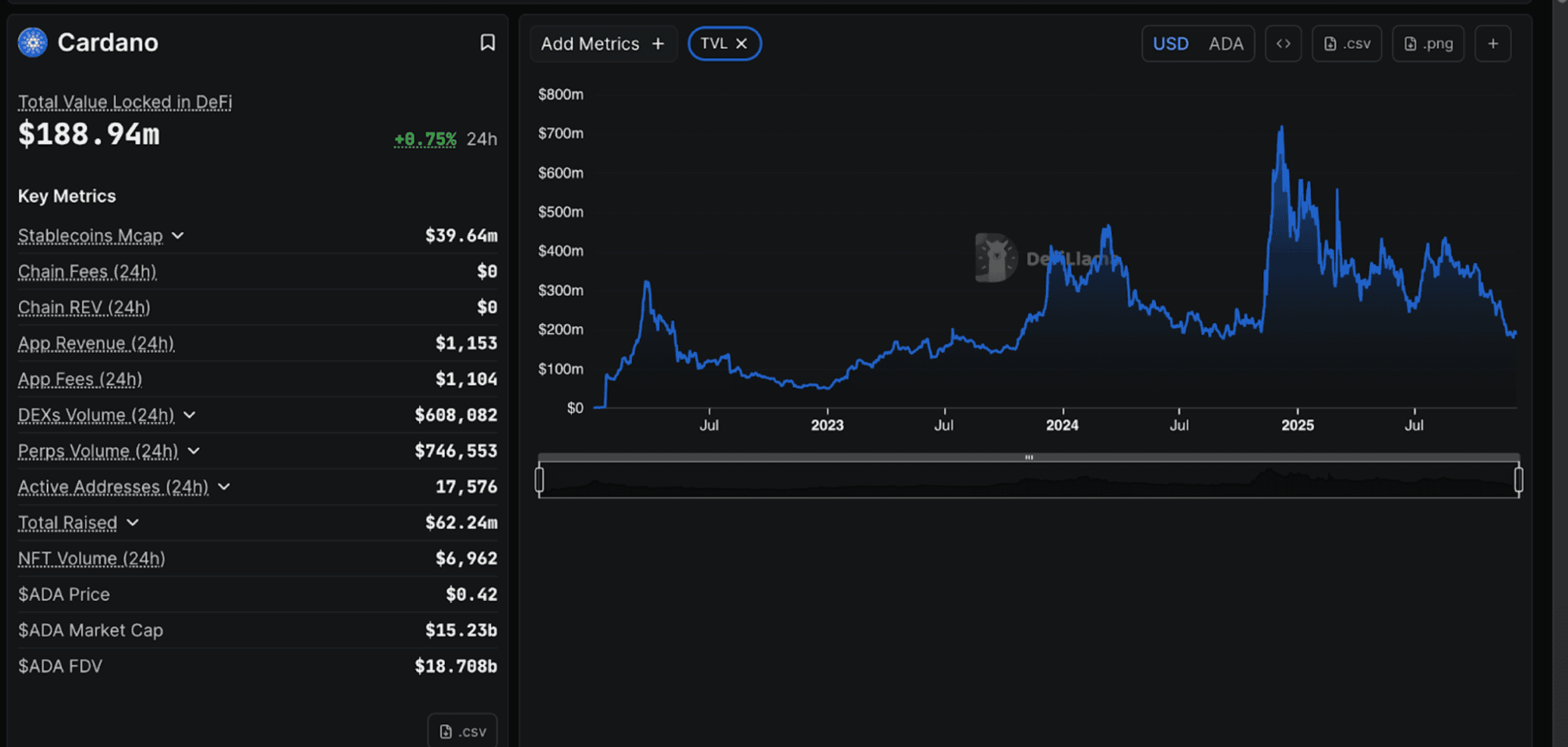This screenshot has width=1568, height=747.
Task: Switch the chart currency to USD
Action: (1170, 43)
